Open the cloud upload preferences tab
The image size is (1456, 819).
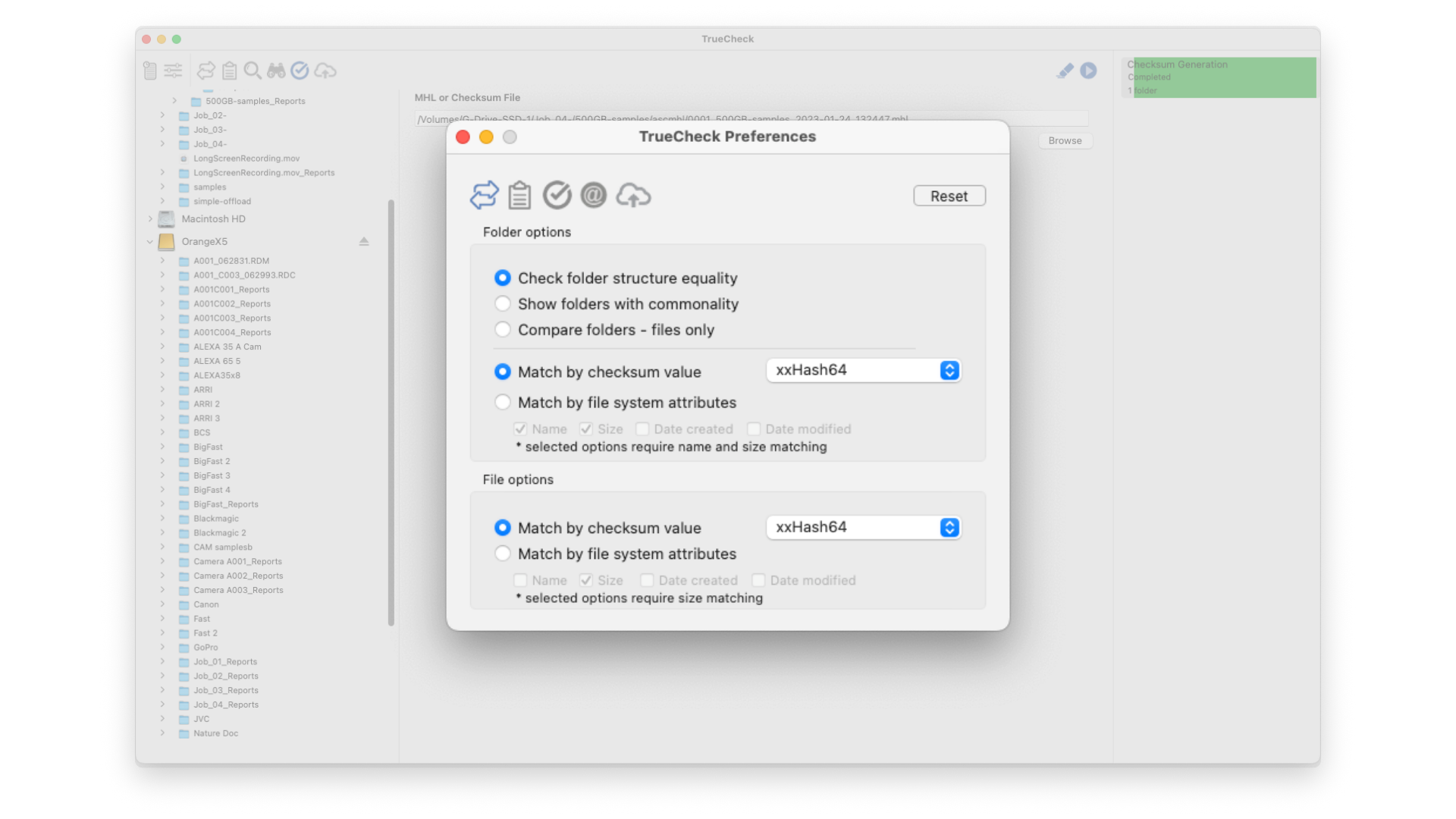(x=632, y=196)
